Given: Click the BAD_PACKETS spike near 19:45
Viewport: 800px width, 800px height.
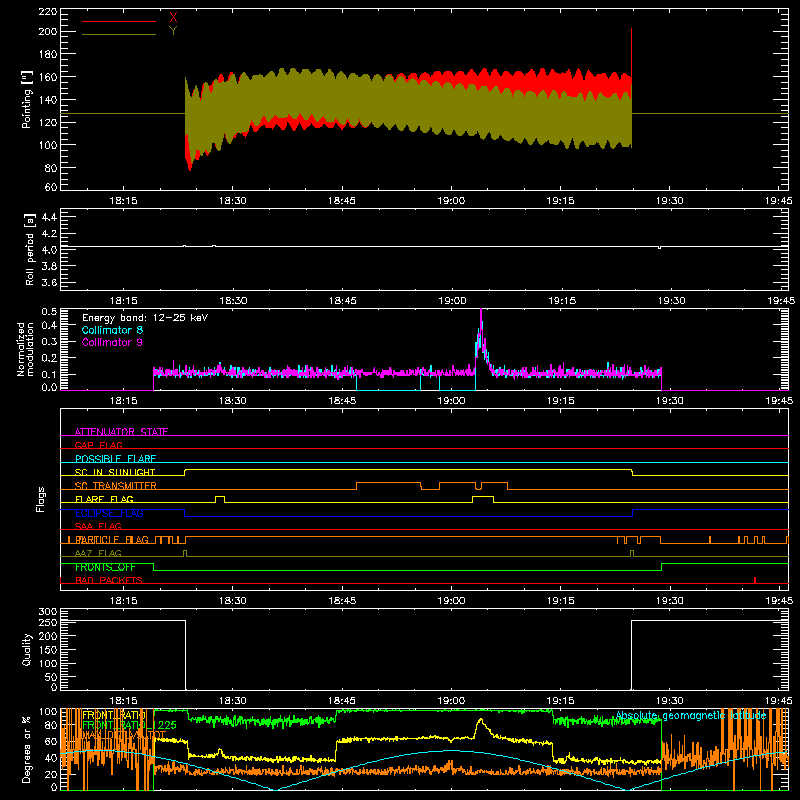Looking at the screenshot, I should click(x=755, y=580).
